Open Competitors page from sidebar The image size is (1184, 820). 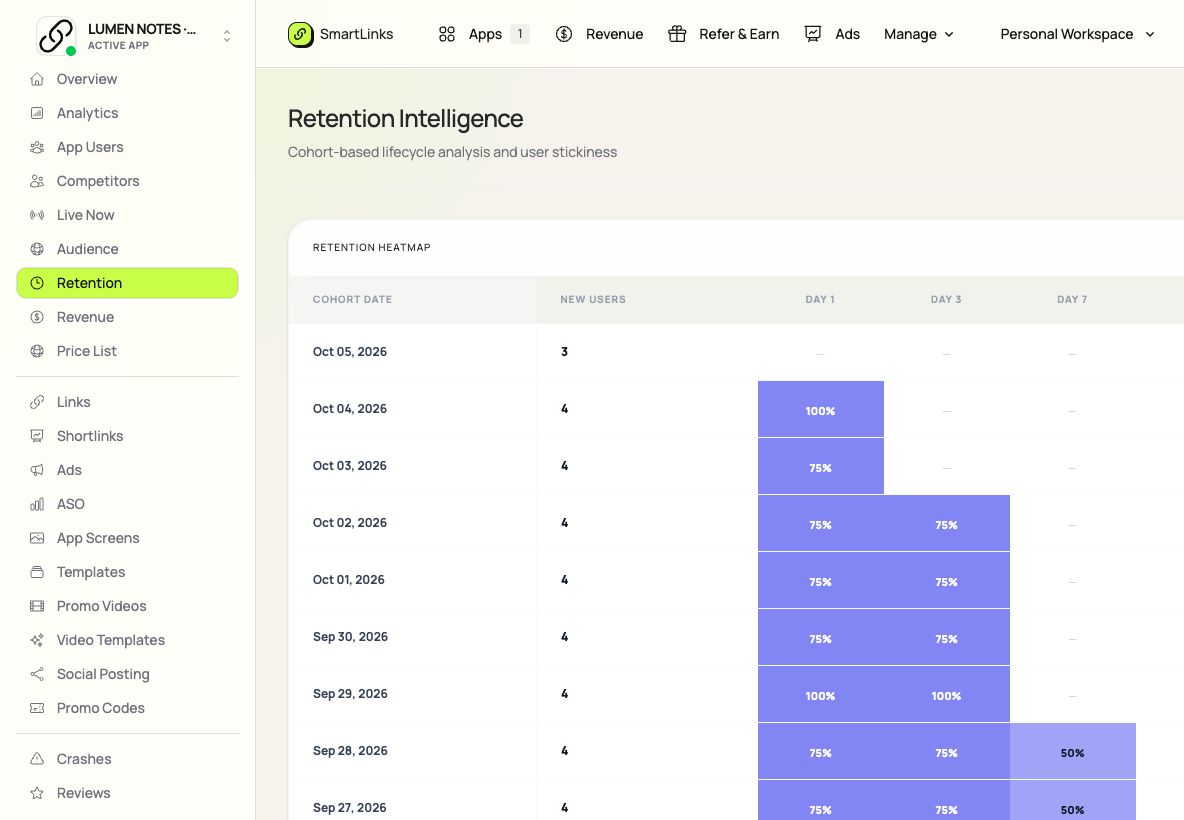click(x=128, y=180)
